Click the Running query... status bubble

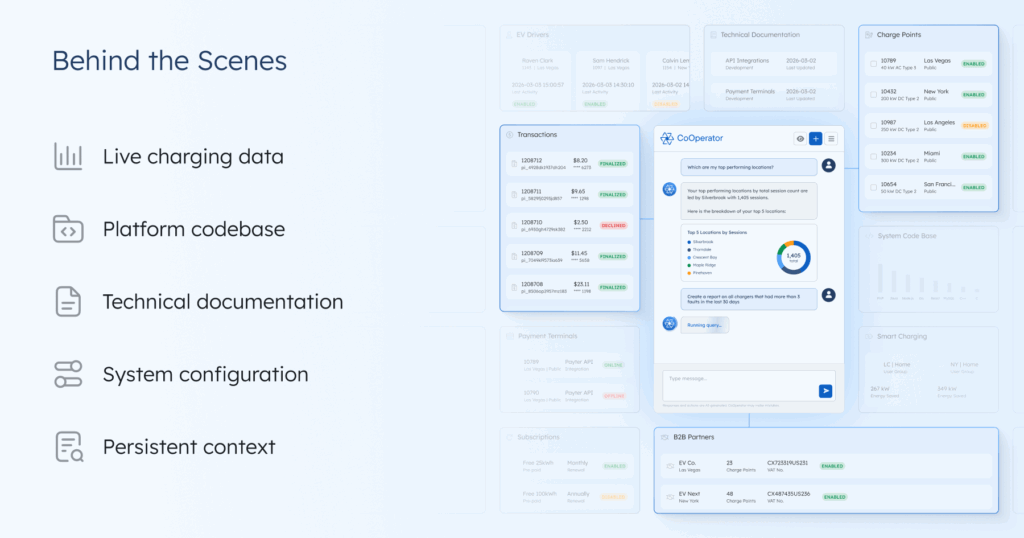[x=705, y=324]
